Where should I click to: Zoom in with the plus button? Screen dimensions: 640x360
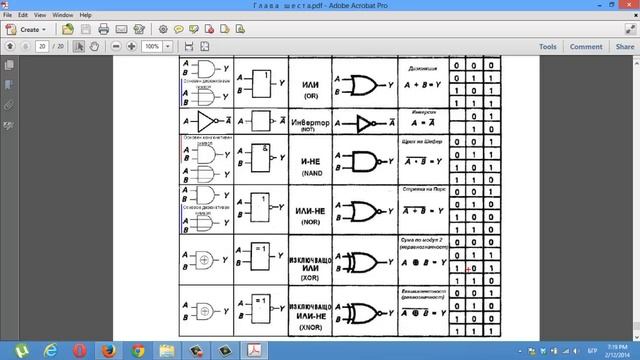click(131, 46)
